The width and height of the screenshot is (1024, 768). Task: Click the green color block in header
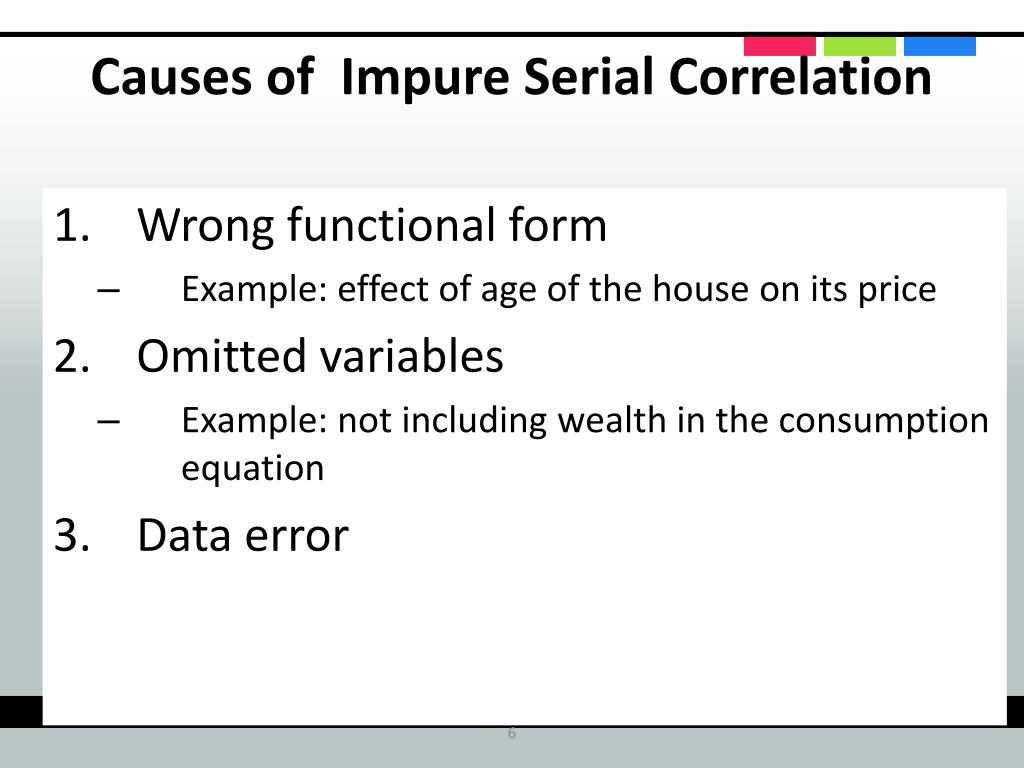[859, 46]
